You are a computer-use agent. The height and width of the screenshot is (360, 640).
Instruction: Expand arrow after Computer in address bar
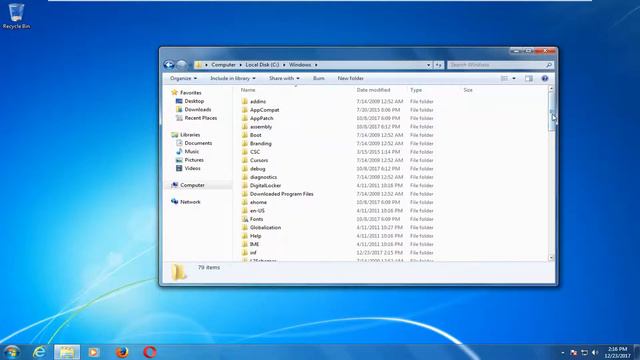pyautogui.click(x=240, y=65)
